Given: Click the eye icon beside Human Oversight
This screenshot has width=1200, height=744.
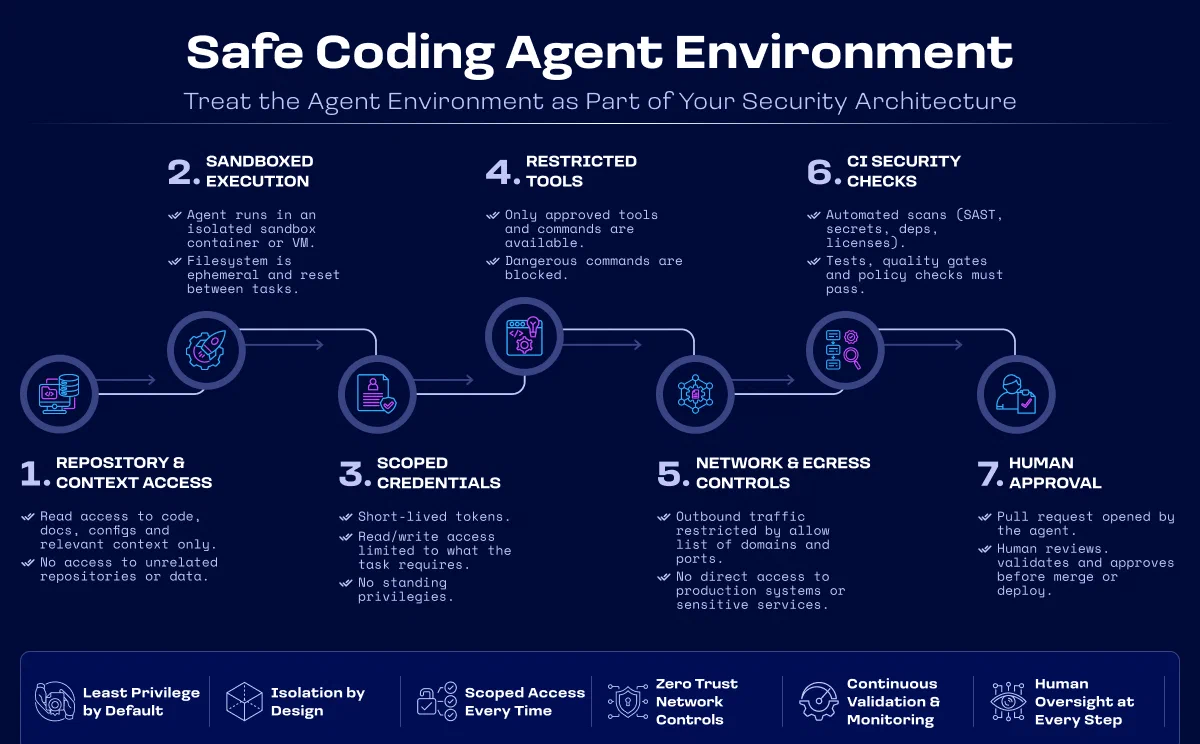Looking at the screenshot, I should click(x=1007, y=702).
